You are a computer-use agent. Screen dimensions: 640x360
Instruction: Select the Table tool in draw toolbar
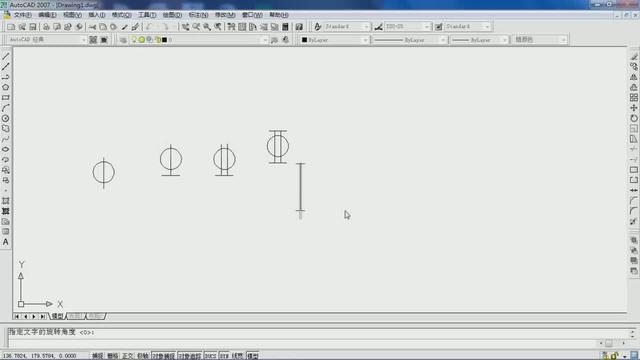pos(6,231)
